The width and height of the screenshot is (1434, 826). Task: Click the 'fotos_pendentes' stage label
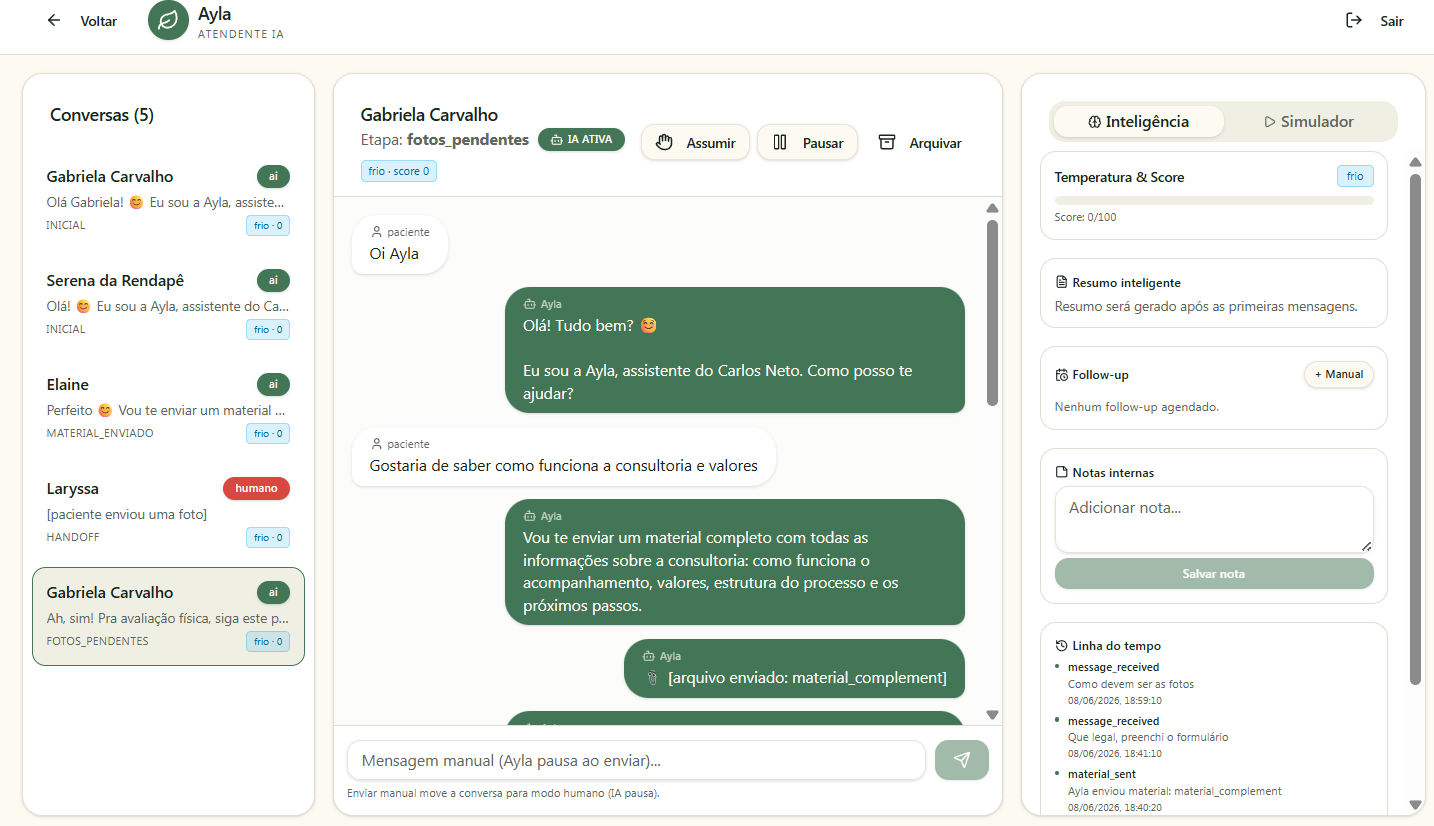[468, 140]
